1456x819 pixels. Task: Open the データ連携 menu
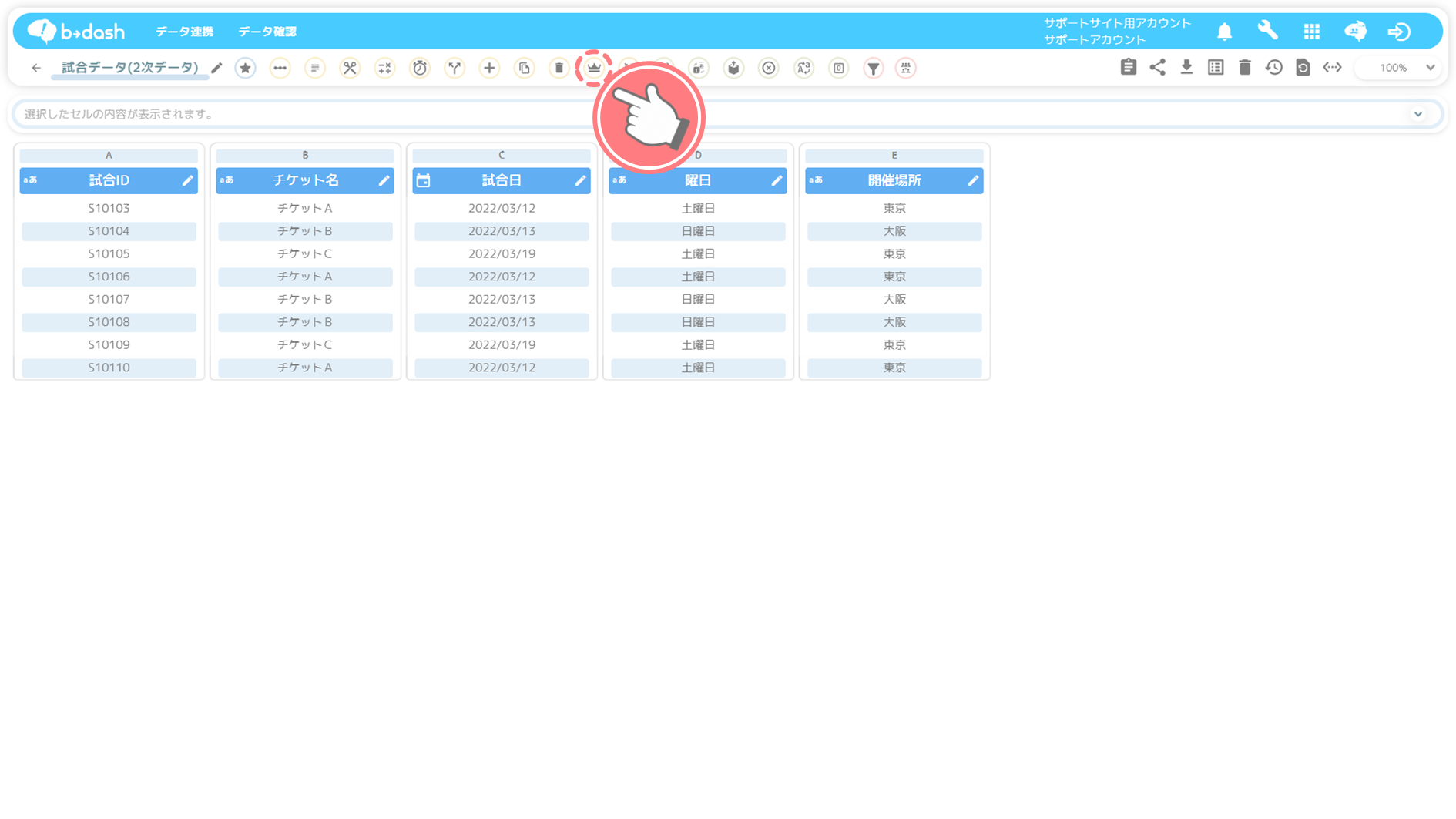click(x=185, y=32)
